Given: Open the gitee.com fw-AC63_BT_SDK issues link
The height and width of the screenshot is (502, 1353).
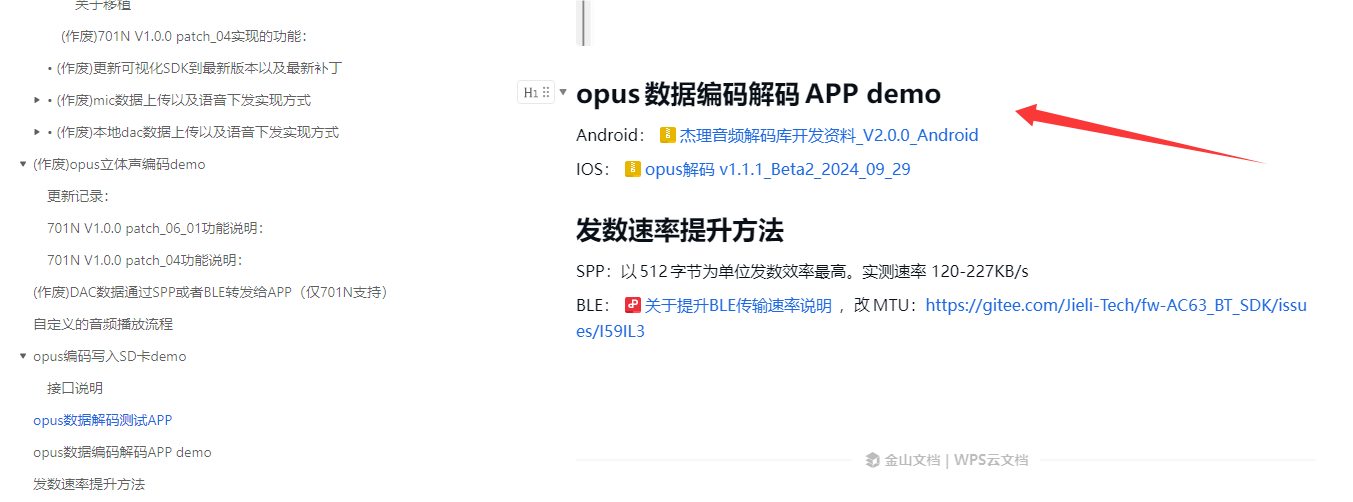Looking at the screenshot, I should tap(941, 318).
